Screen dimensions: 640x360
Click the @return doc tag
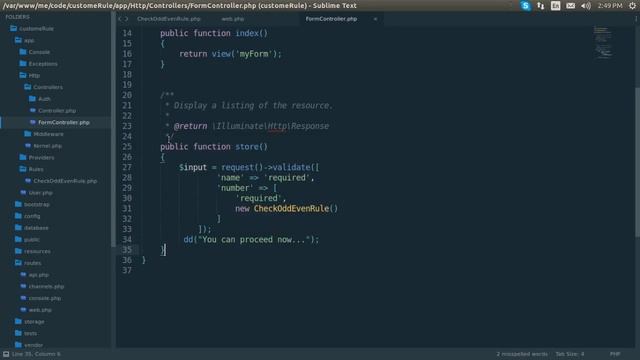tap(190, 126)
